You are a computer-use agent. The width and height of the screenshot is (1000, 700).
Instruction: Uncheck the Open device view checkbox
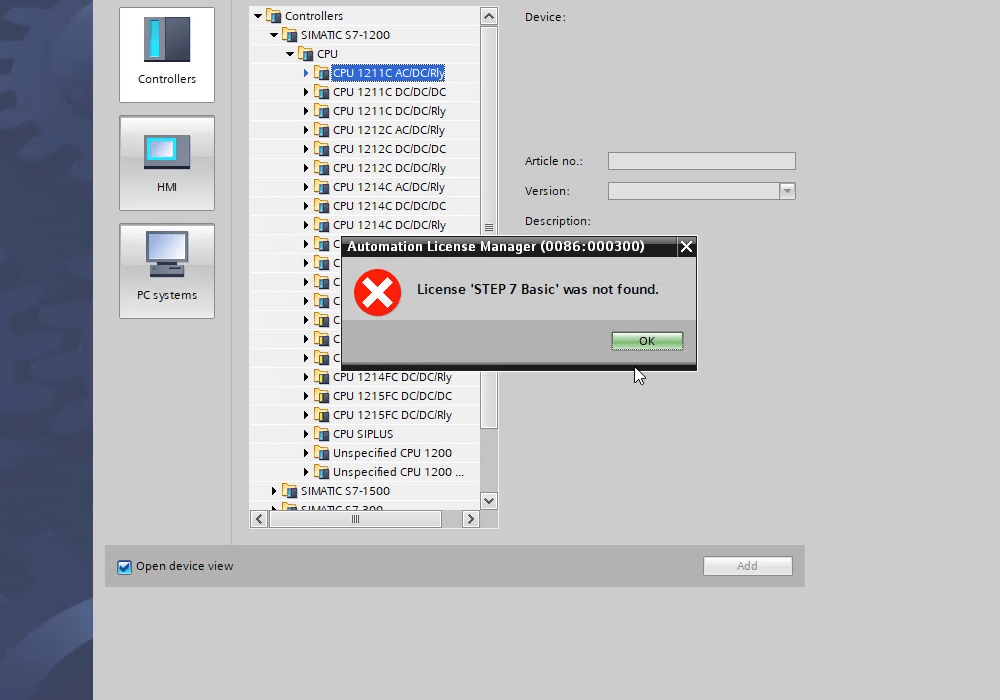[x=124, y=566]
